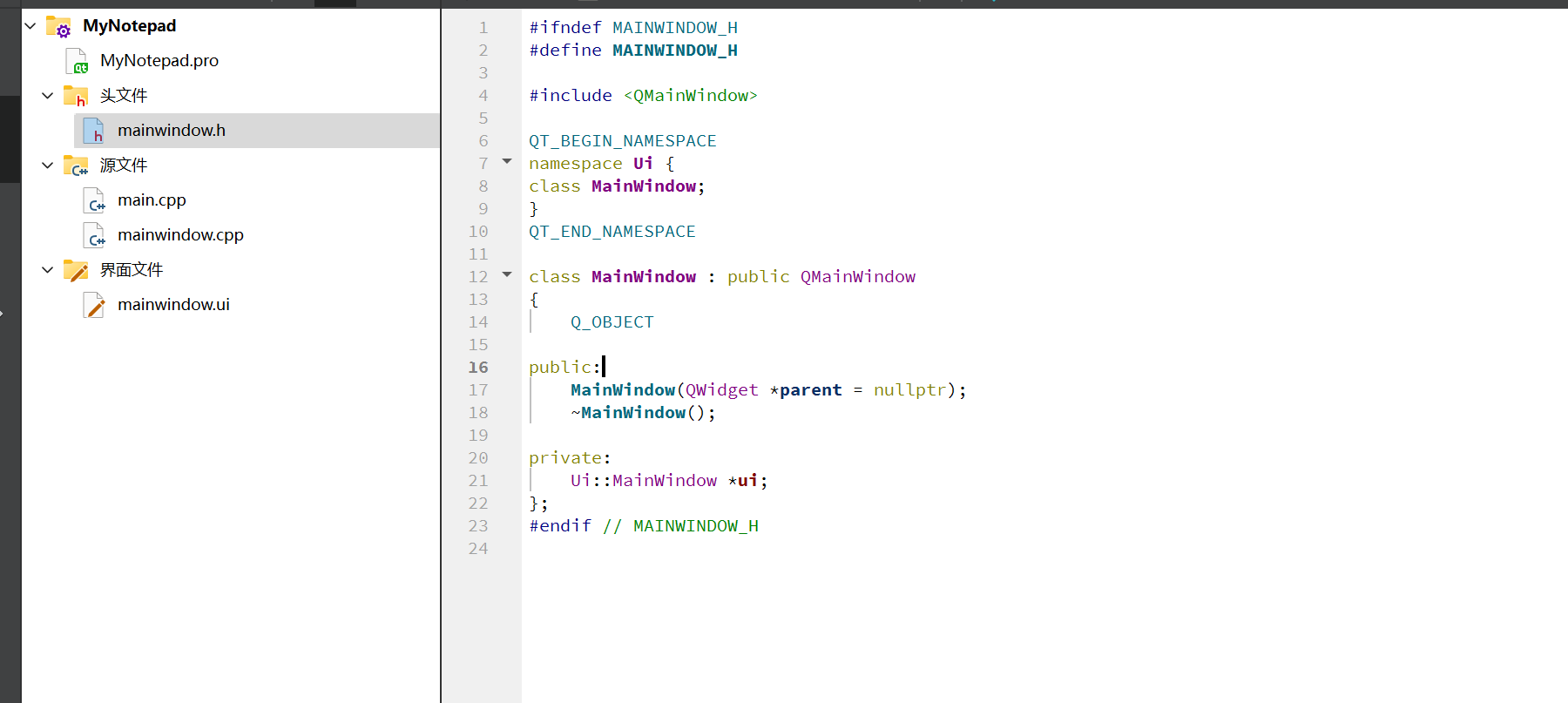The width and height of the screenshot is (1568, 703).
Task: Select the MyNotepad project name
Action: (130, 26)
